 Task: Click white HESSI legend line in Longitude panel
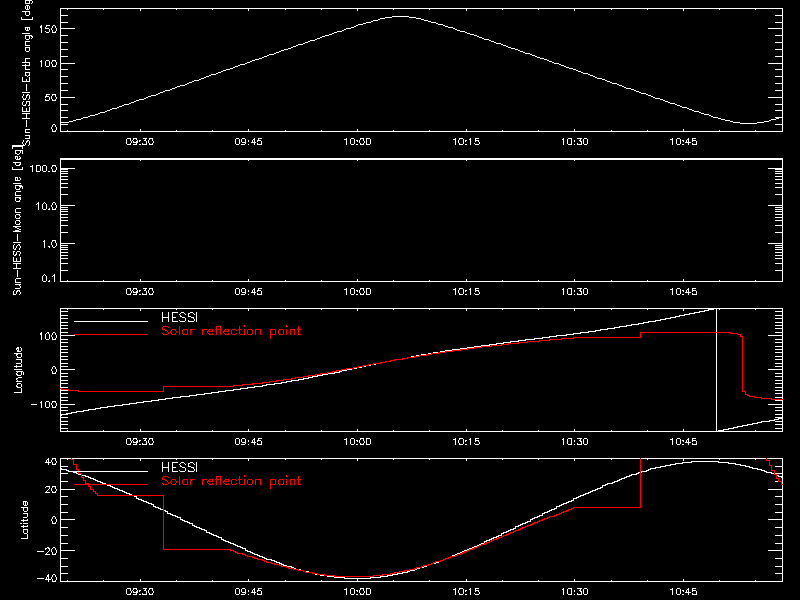(111, 321)
